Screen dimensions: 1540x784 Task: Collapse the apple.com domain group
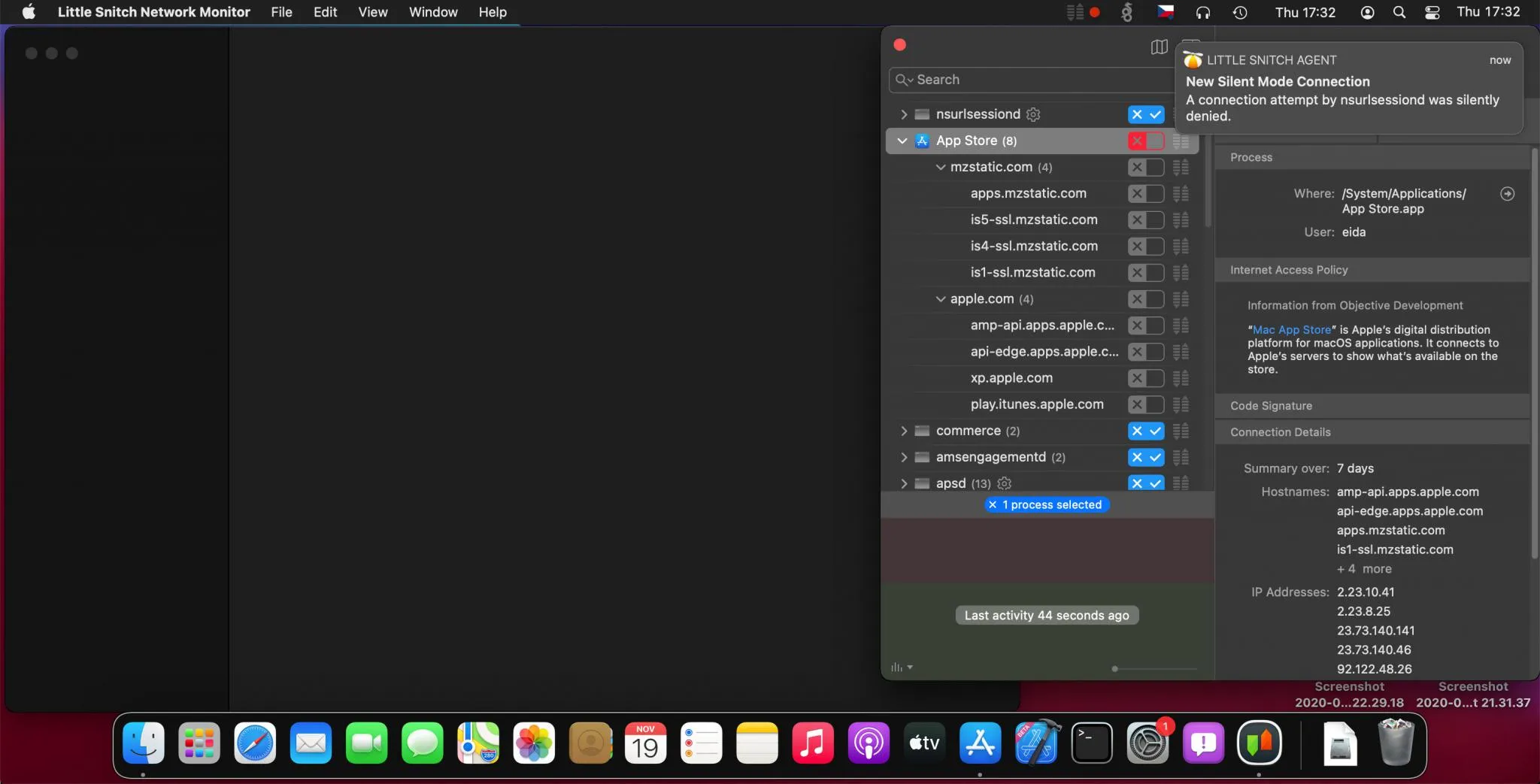(940, 299)
